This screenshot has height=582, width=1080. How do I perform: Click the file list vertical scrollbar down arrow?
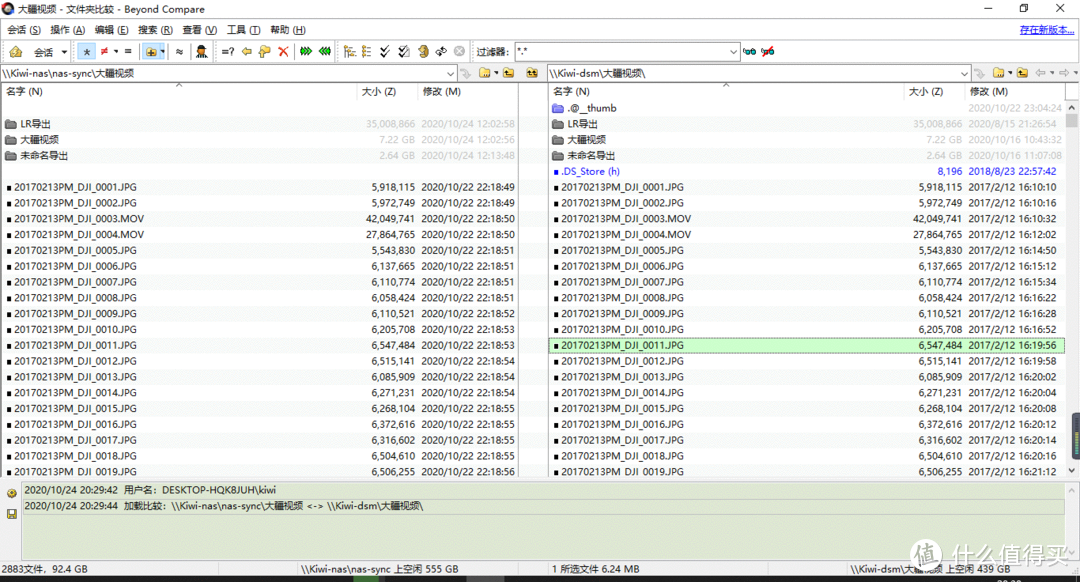click(1072, 470)
